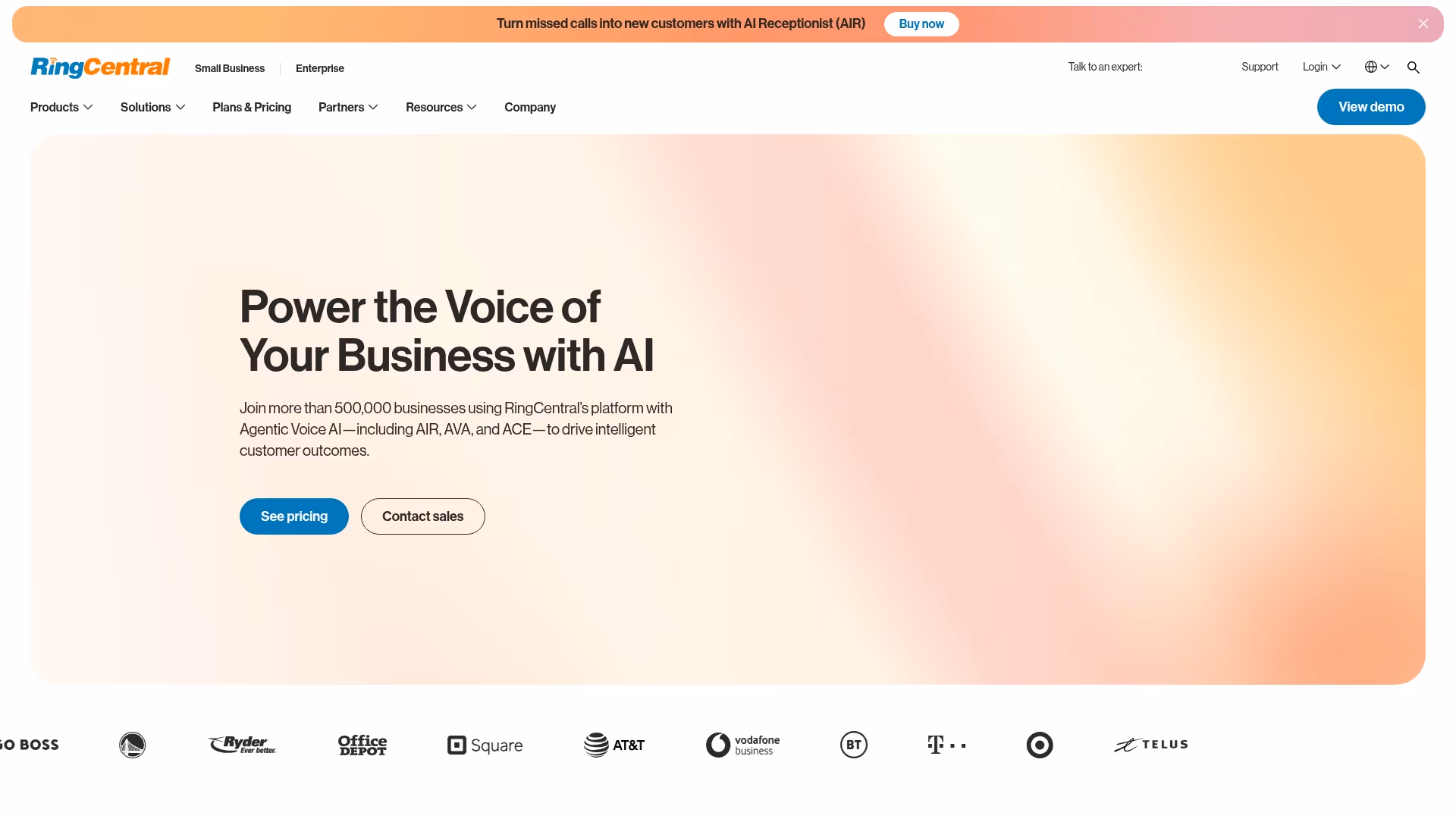Image resolution: width=1456 pixels, height=819 pixels.
Task: Click the Square logo
Action: point(484,745)
